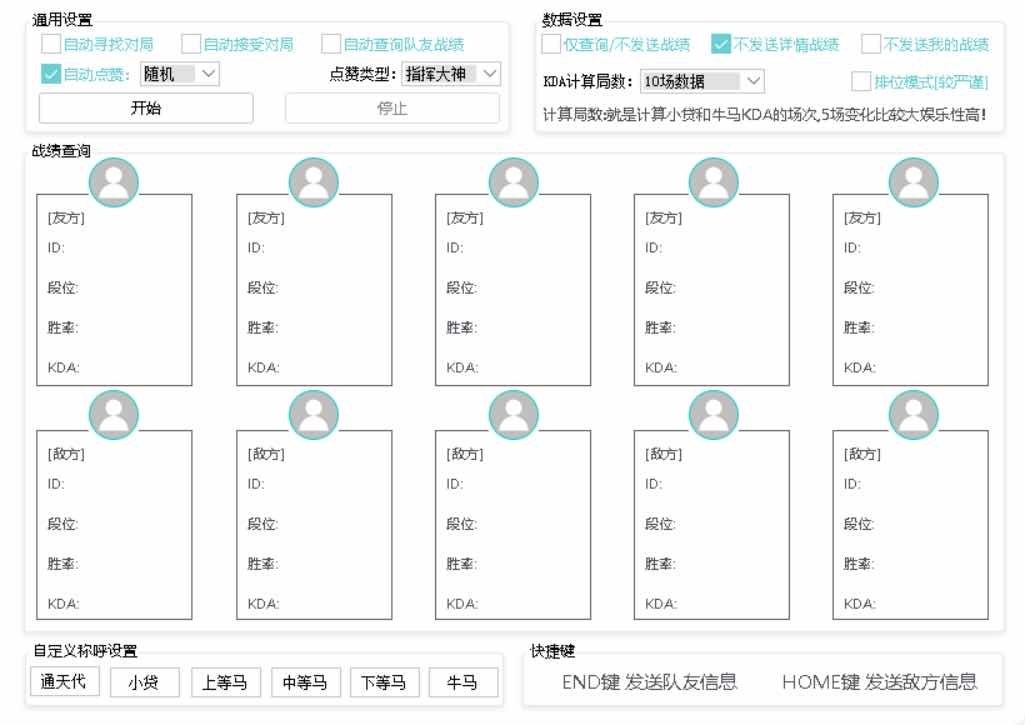Viewport: 1025px width, 725px height.
Task: Click the second 友方 player avatar
Action: coord(314,182)
